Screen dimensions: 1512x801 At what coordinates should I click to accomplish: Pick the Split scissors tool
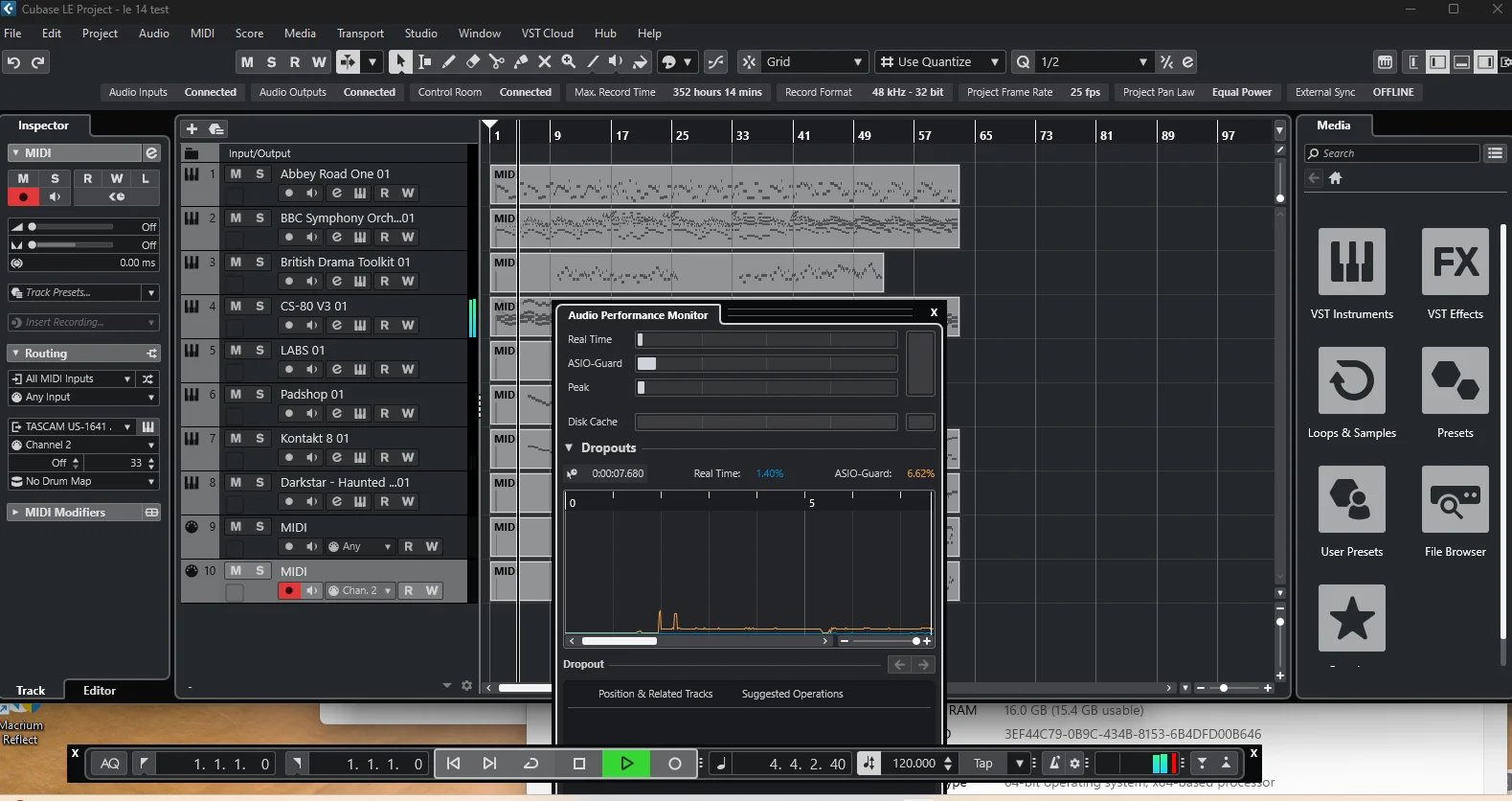[497, 62]
